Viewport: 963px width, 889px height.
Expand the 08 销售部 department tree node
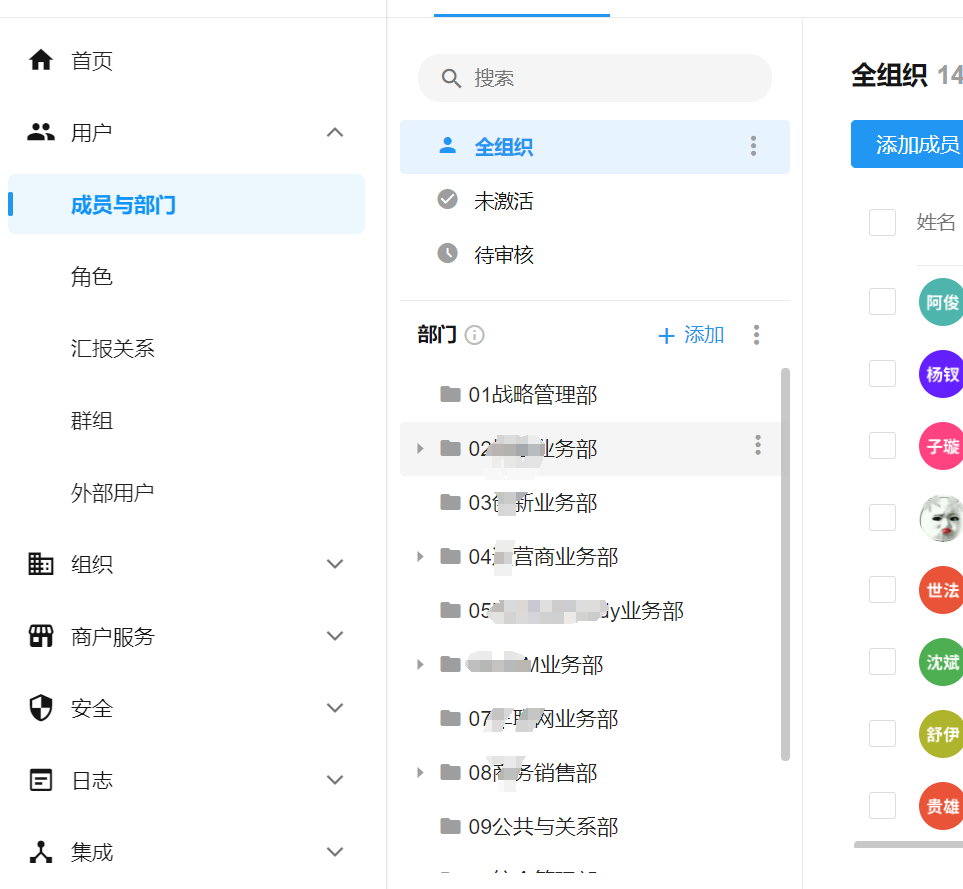tap(420, 772)
